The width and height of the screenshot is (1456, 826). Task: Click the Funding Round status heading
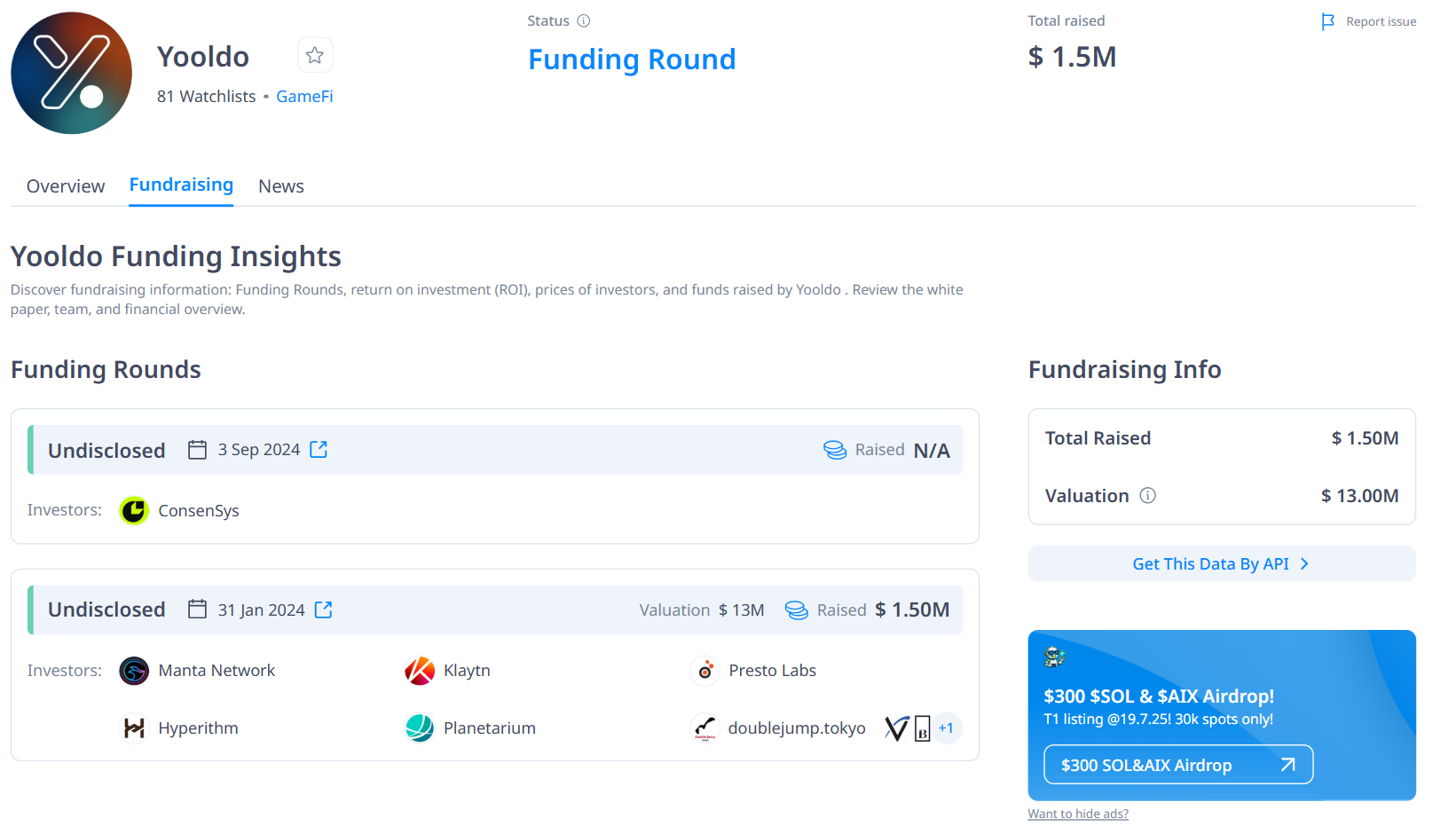click(x=632, y=59)
